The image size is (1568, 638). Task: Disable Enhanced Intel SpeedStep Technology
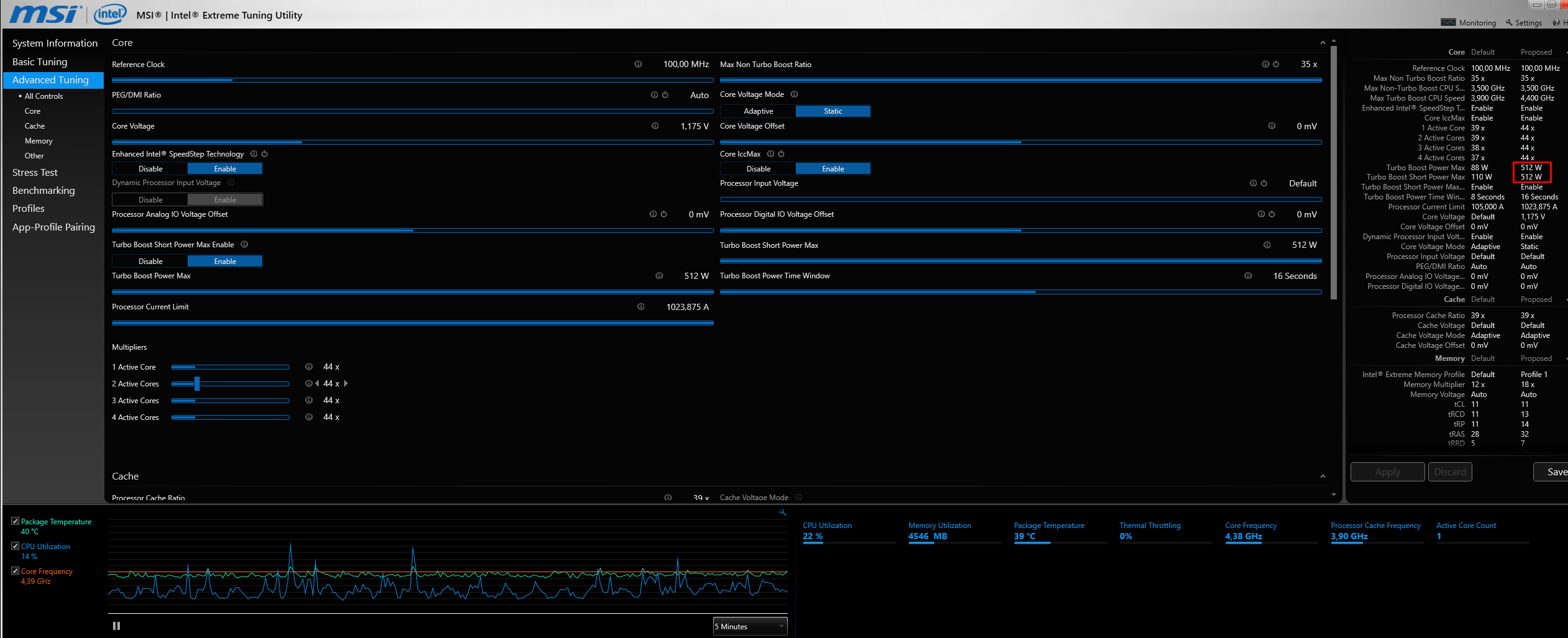150,169
